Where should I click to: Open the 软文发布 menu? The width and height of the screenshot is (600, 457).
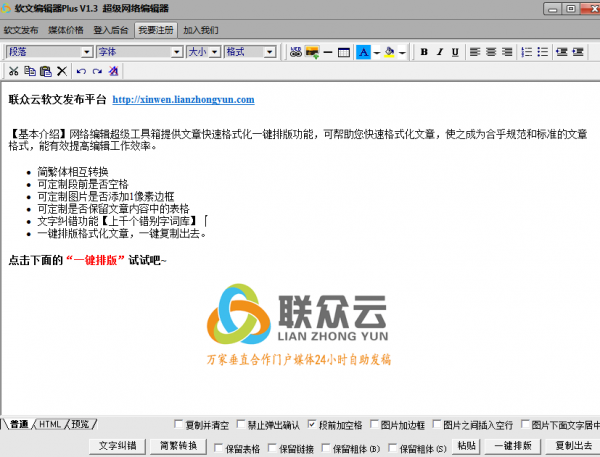[x=21, y=30]
